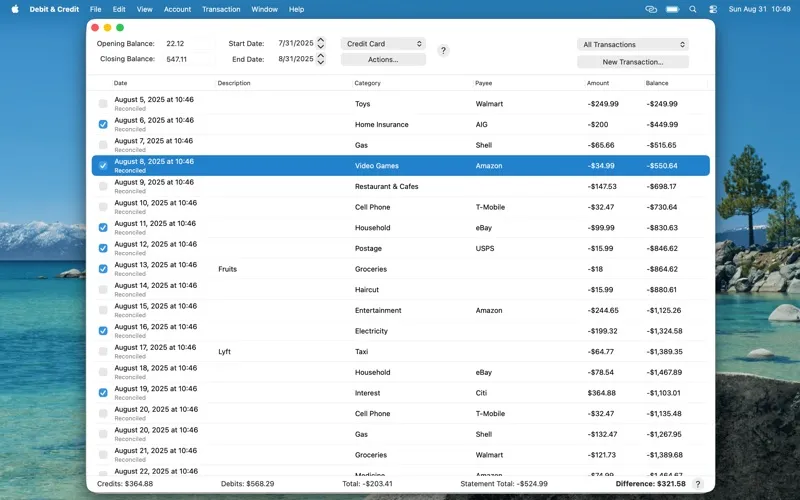Toggle checkbox for August 5 Toys transaction
The height and width of the screenshot is (500, 800).
click(103, 104)
